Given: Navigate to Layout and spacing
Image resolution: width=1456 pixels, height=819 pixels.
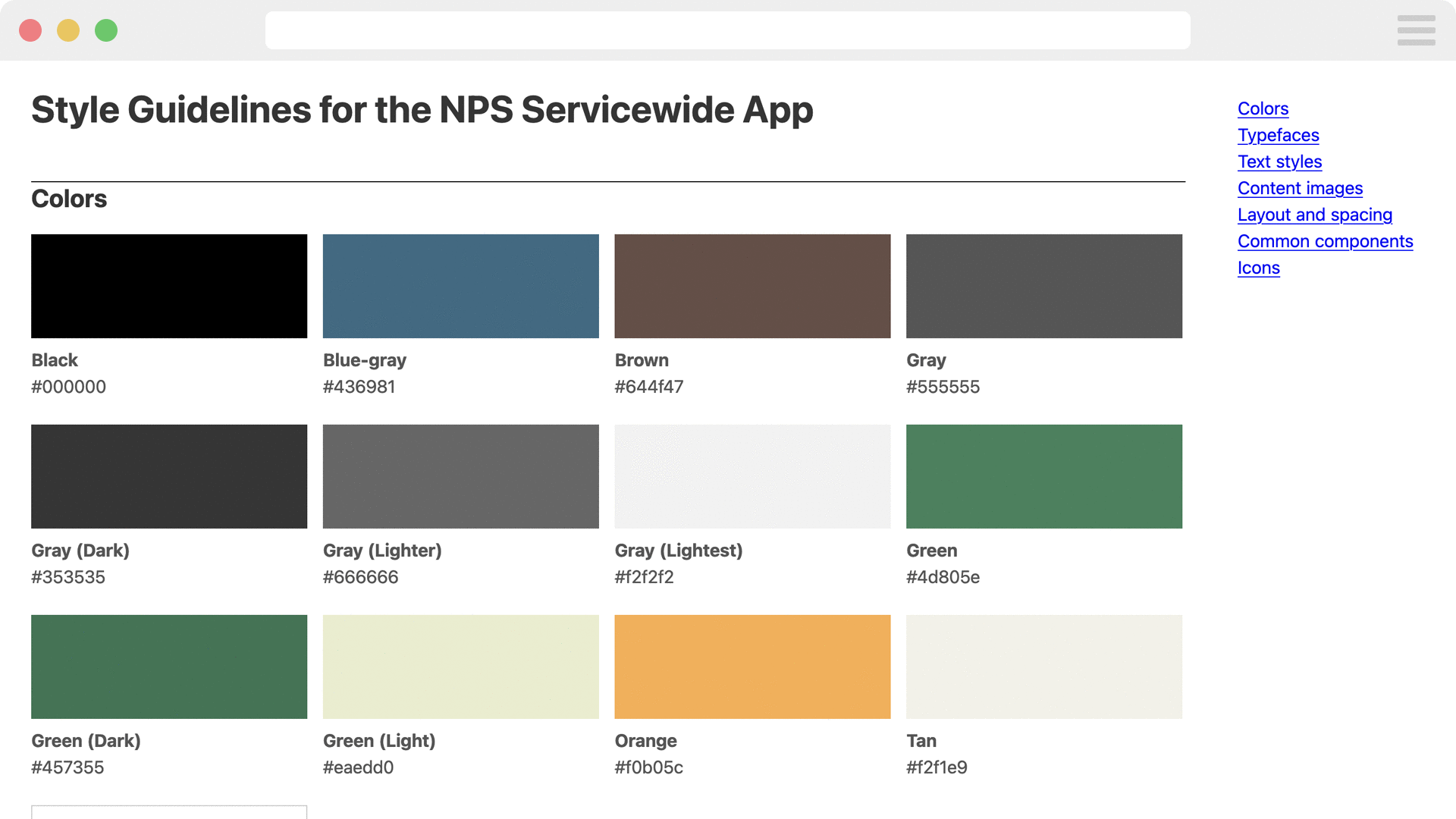Looking at the screenshot, I should coord(1314,215).
